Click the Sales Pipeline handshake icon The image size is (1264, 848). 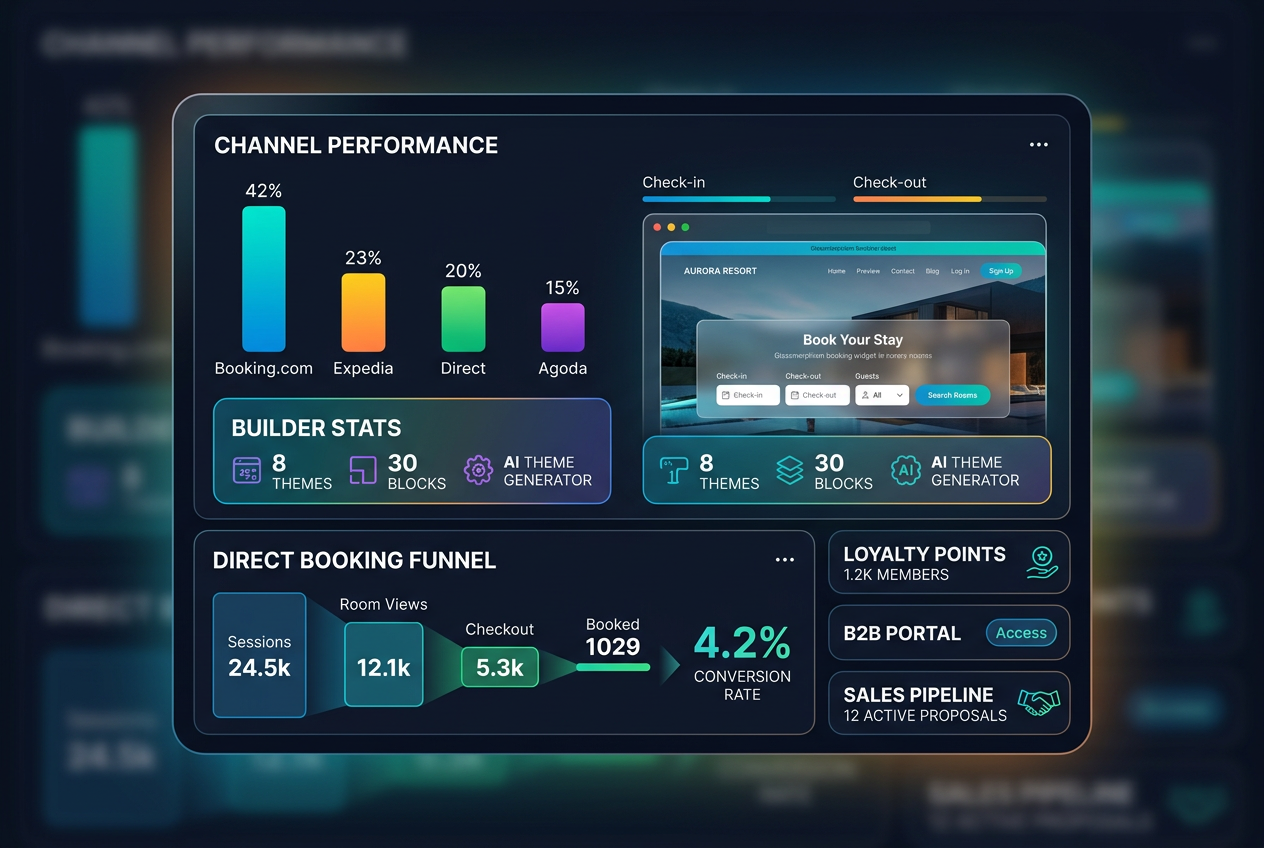tap(1038, 703)
